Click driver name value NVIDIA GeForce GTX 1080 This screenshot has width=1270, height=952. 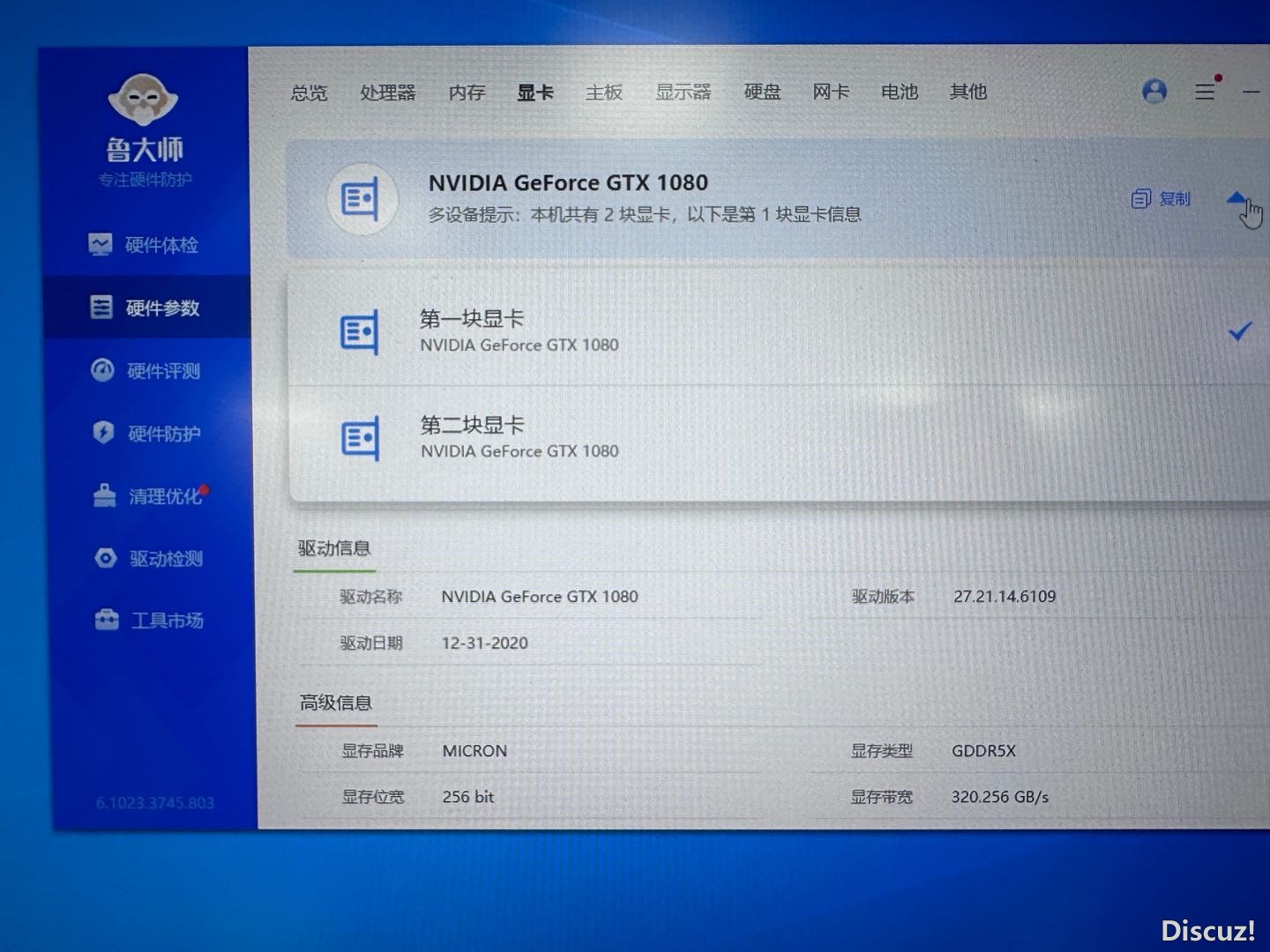tap(540, 597)
